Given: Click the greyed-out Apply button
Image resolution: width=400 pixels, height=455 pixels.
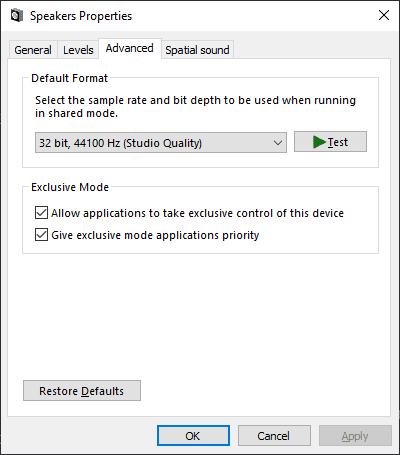Looking at the screenshot, I should point(355,436).
